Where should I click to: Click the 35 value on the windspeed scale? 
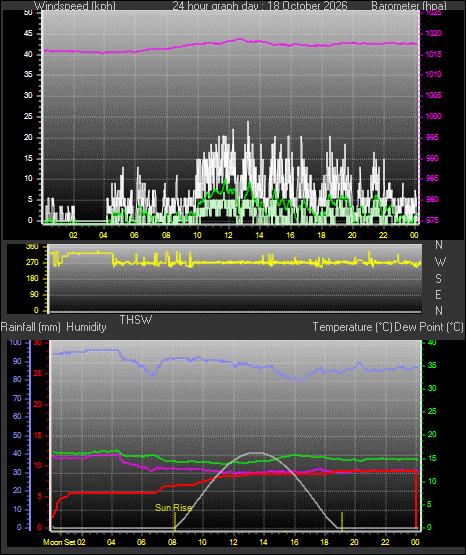tap(28, 75)
